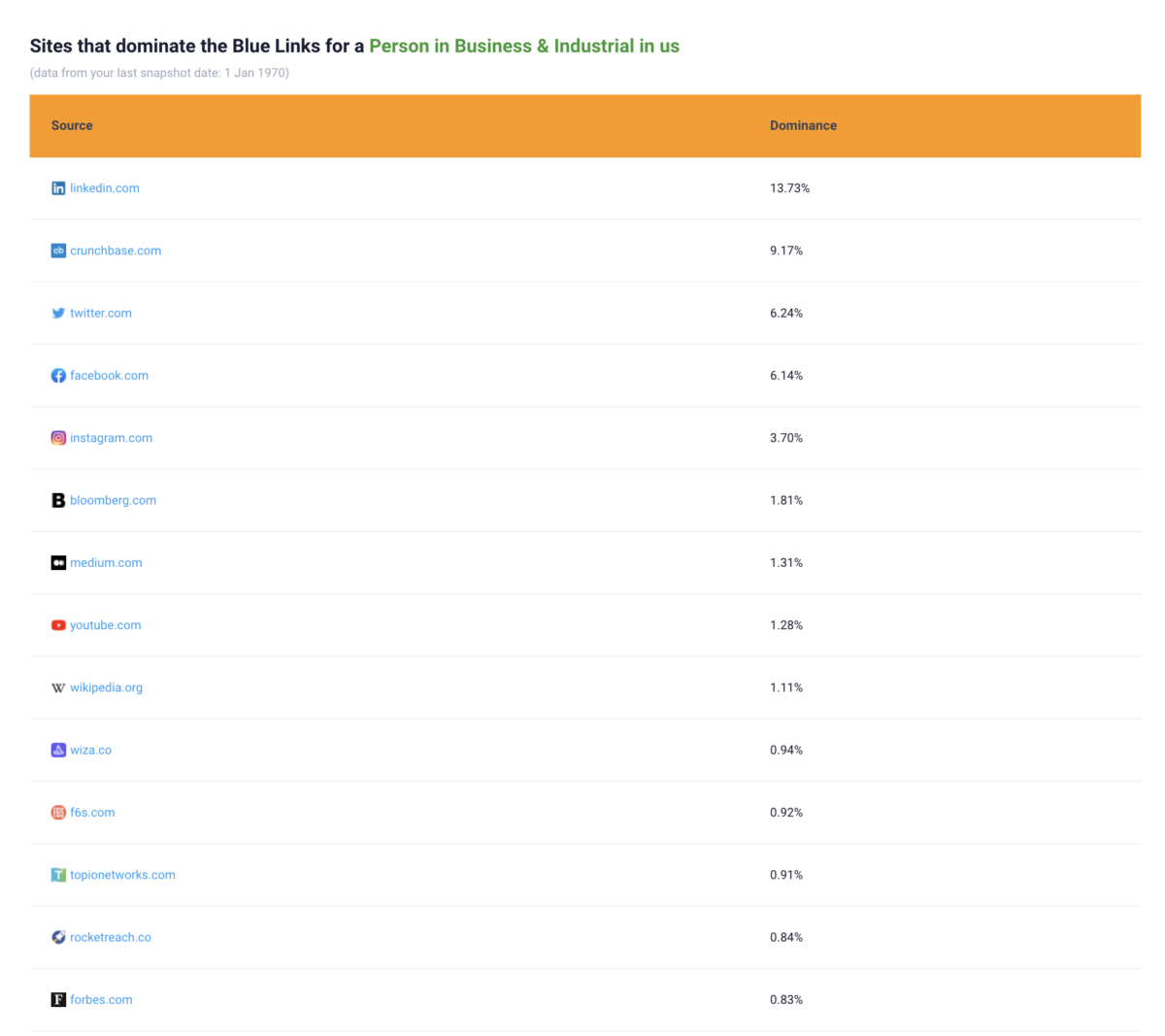Select the 1.31% dominance value

(786, 563)
